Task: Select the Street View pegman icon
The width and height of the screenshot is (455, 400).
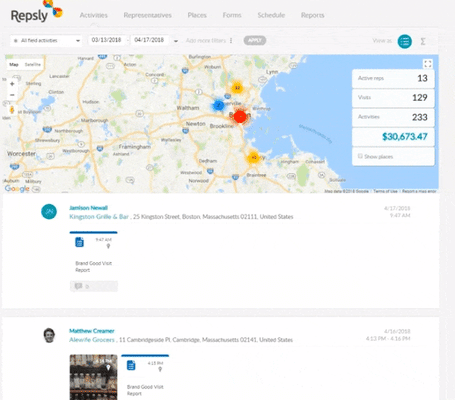Action: point(12,110)
